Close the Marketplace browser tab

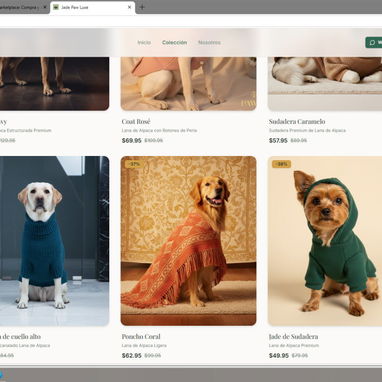(x=45, y=7)
